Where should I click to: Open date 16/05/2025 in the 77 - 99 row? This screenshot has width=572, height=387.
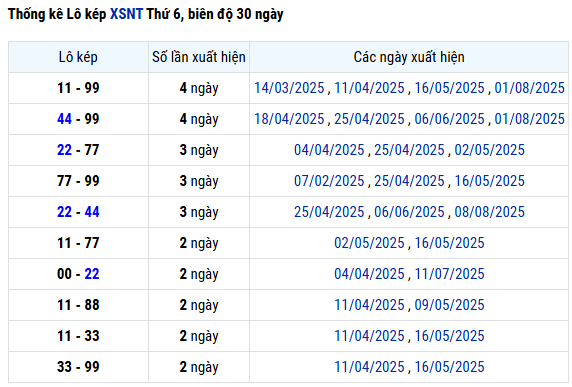490,181
